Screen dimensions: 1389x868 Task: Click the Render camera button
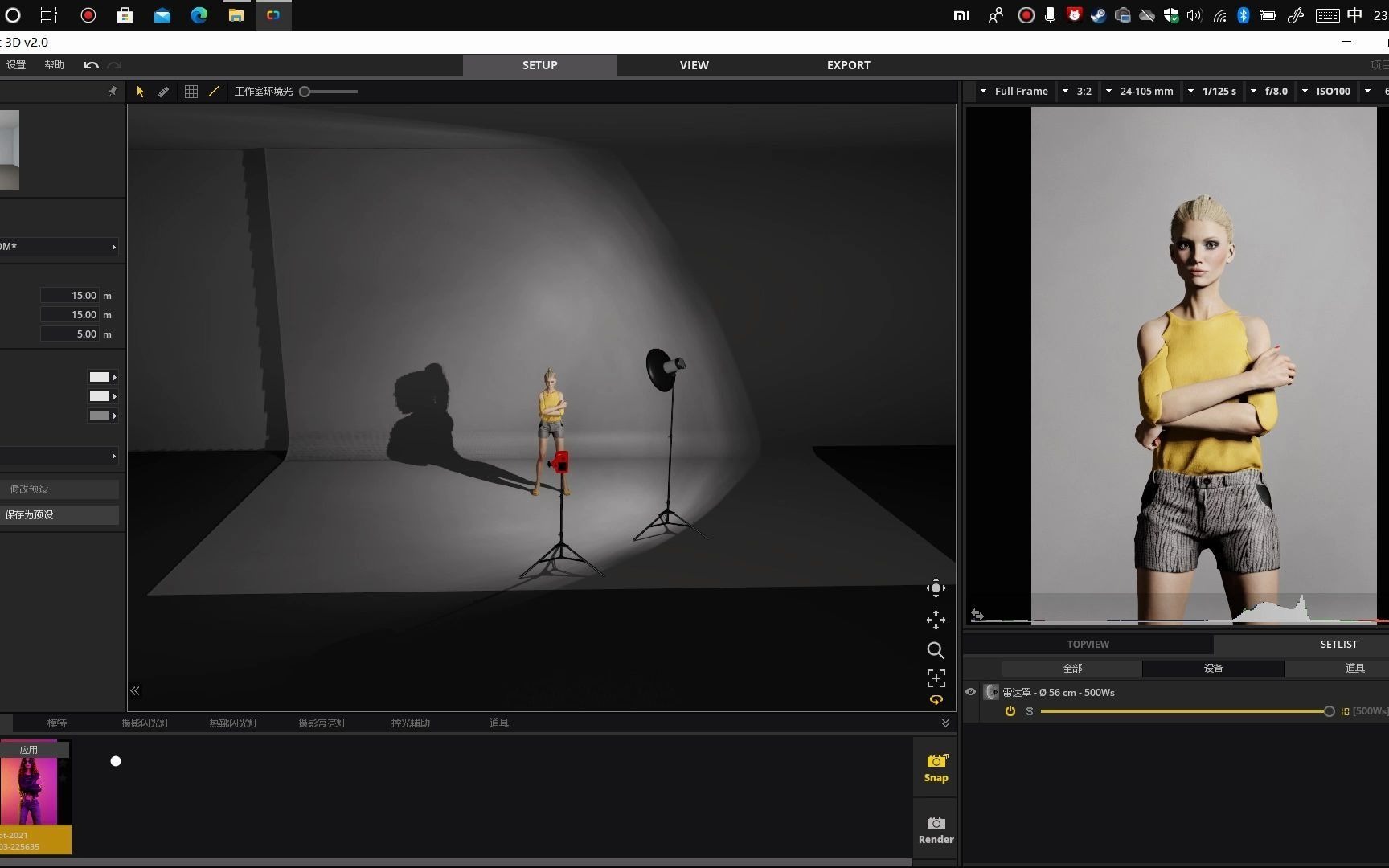pyautogui.click(x=936, y=829)
